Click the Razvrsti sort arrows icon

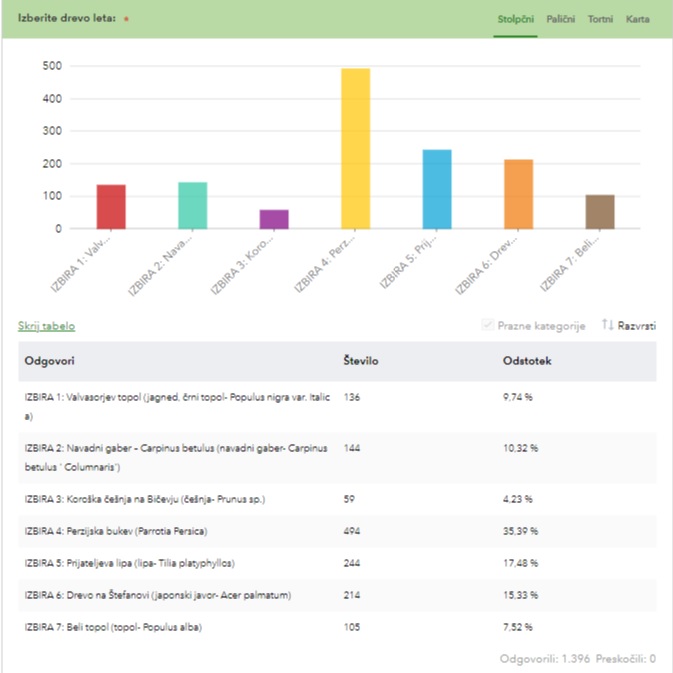[x=607, y=325]
